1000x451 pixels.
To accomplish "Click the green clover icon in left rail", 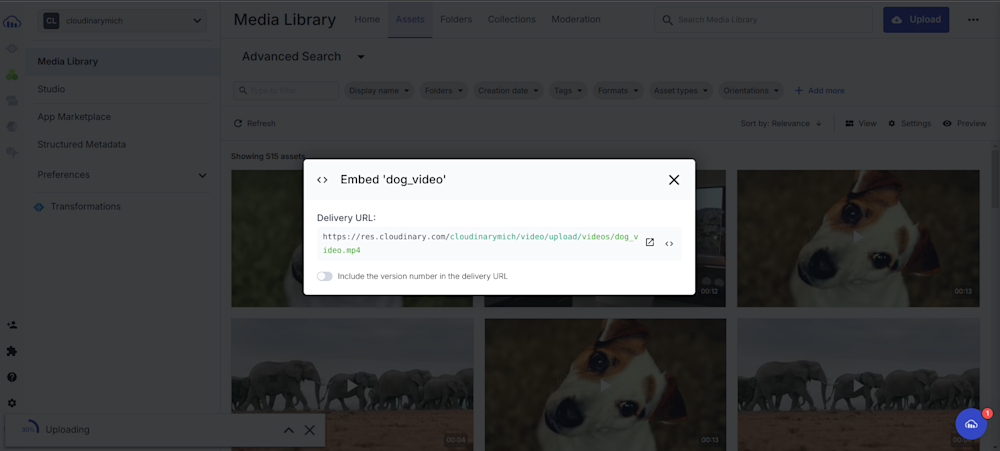I will click(x=11, y=75).
